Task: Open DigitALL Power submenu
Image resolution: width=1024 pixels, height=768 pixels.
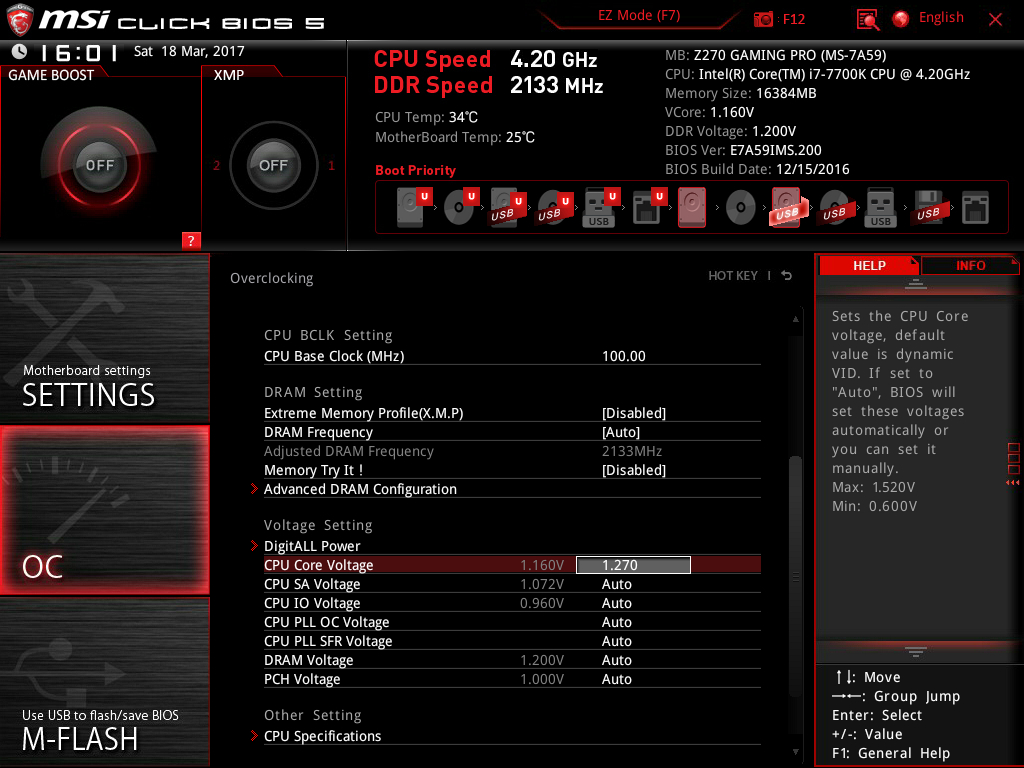Action: [x=311, y=546]
